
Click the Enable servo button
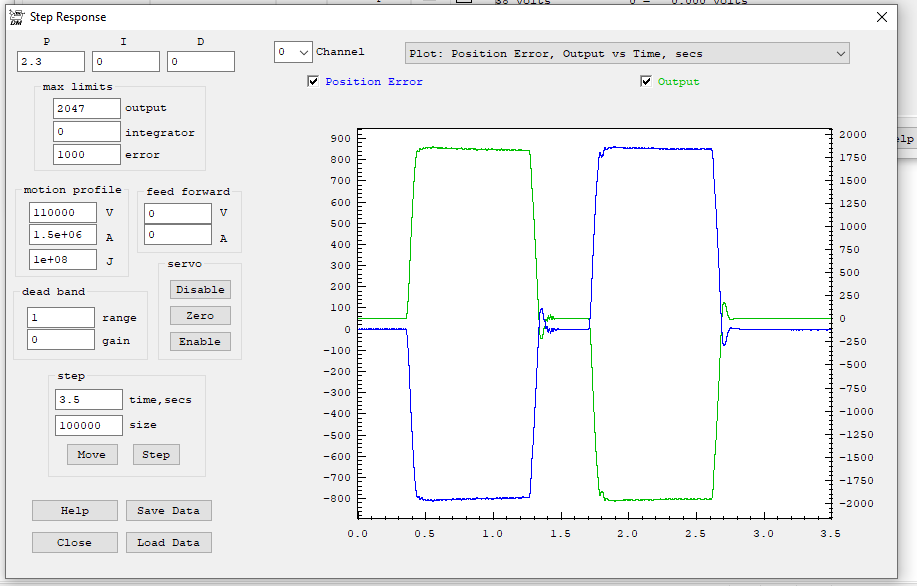pyautogui.click(x=200, y=341)
